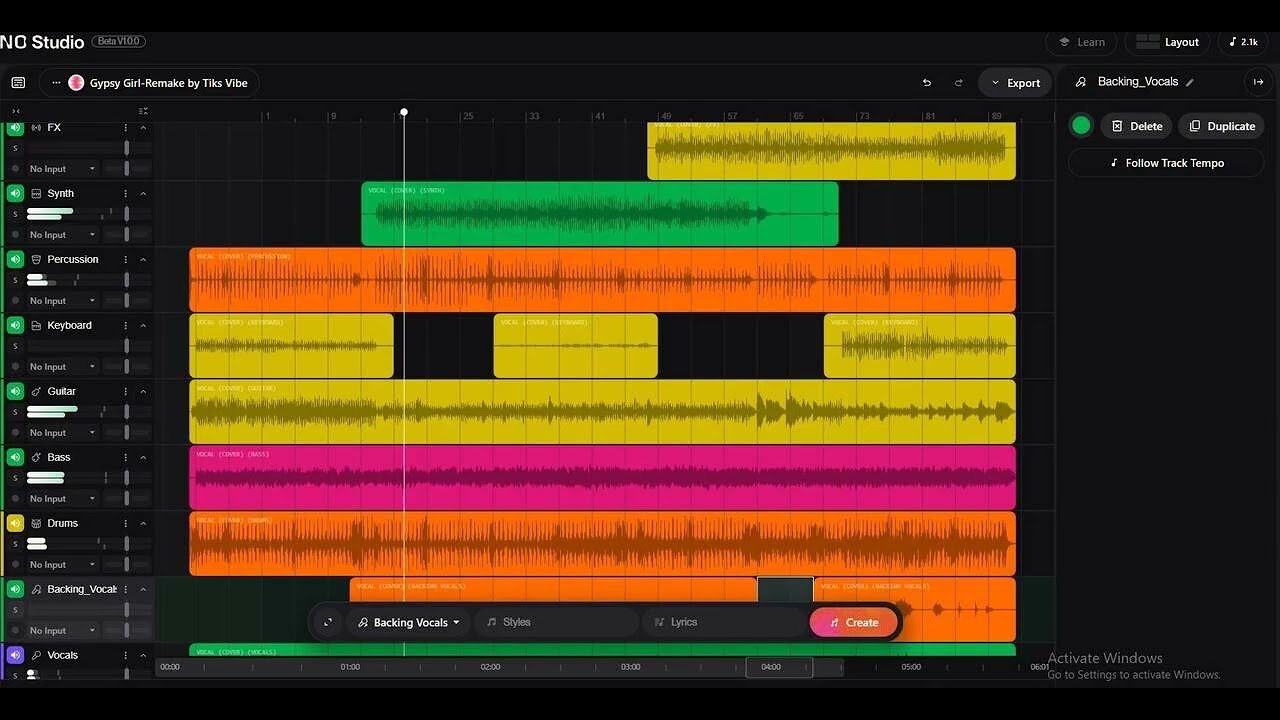Open the Guitar track three-dot menu
Image resolution: width=1280 pixels, height=720 pixels.
coord(126,391)
